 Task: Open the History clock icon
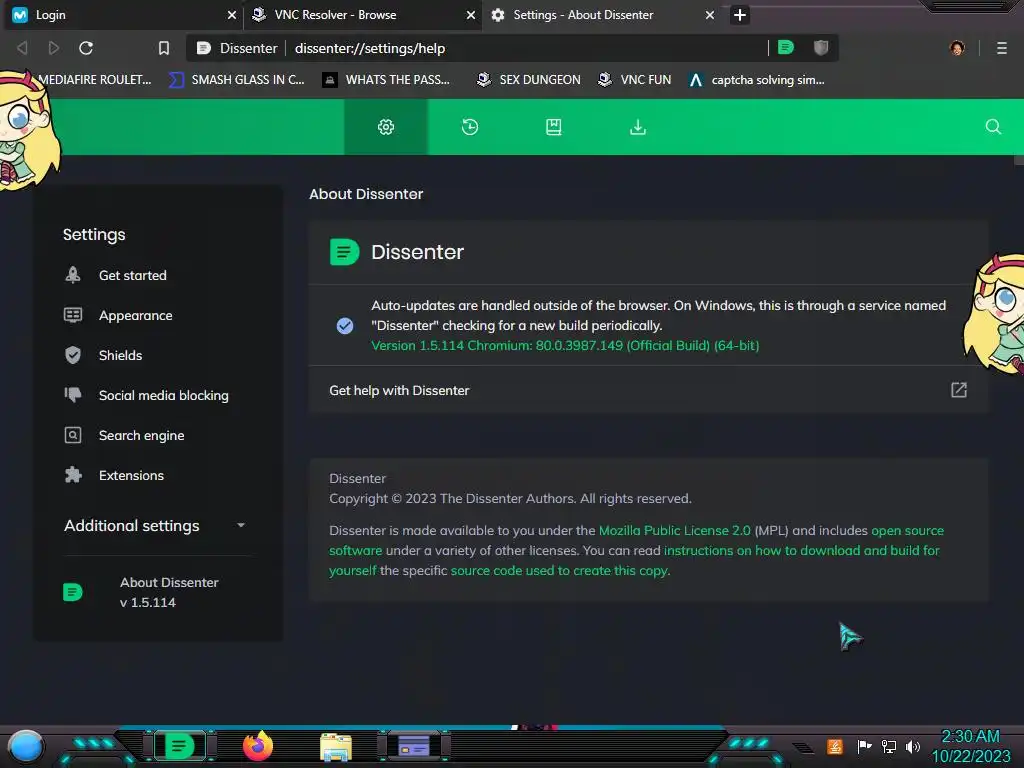pyautogui.click(x=470, y=127)
